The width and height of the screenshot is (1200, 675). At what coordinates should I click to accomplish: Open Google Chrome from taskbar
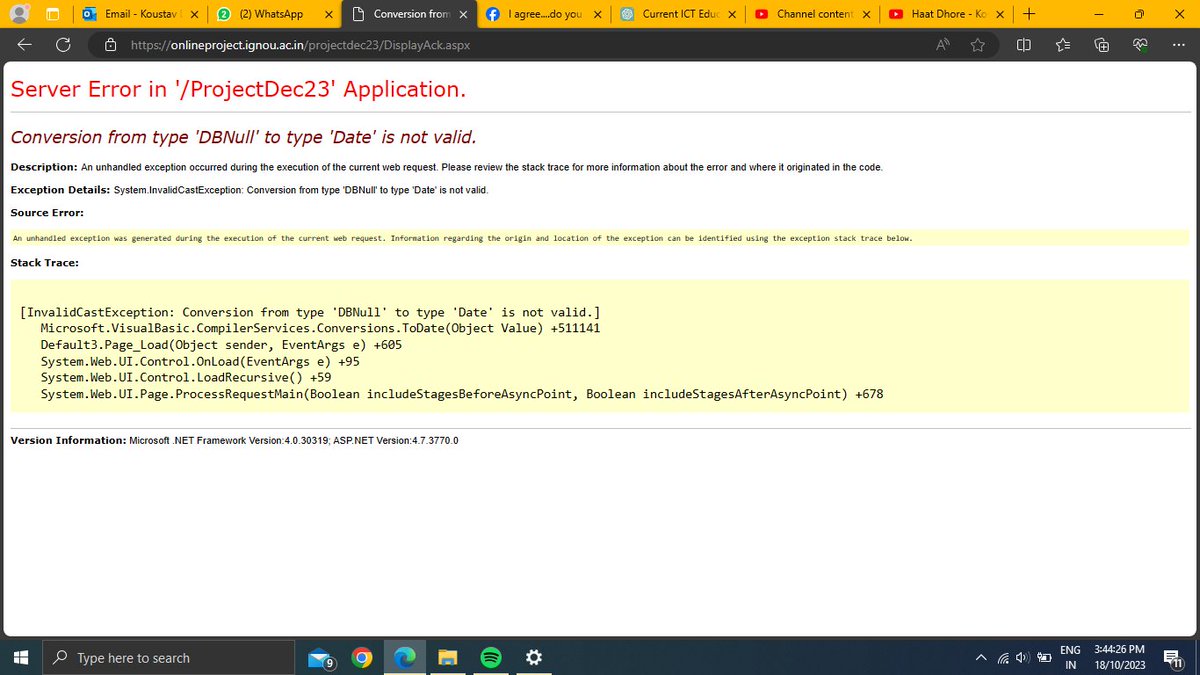pos(362,657)
